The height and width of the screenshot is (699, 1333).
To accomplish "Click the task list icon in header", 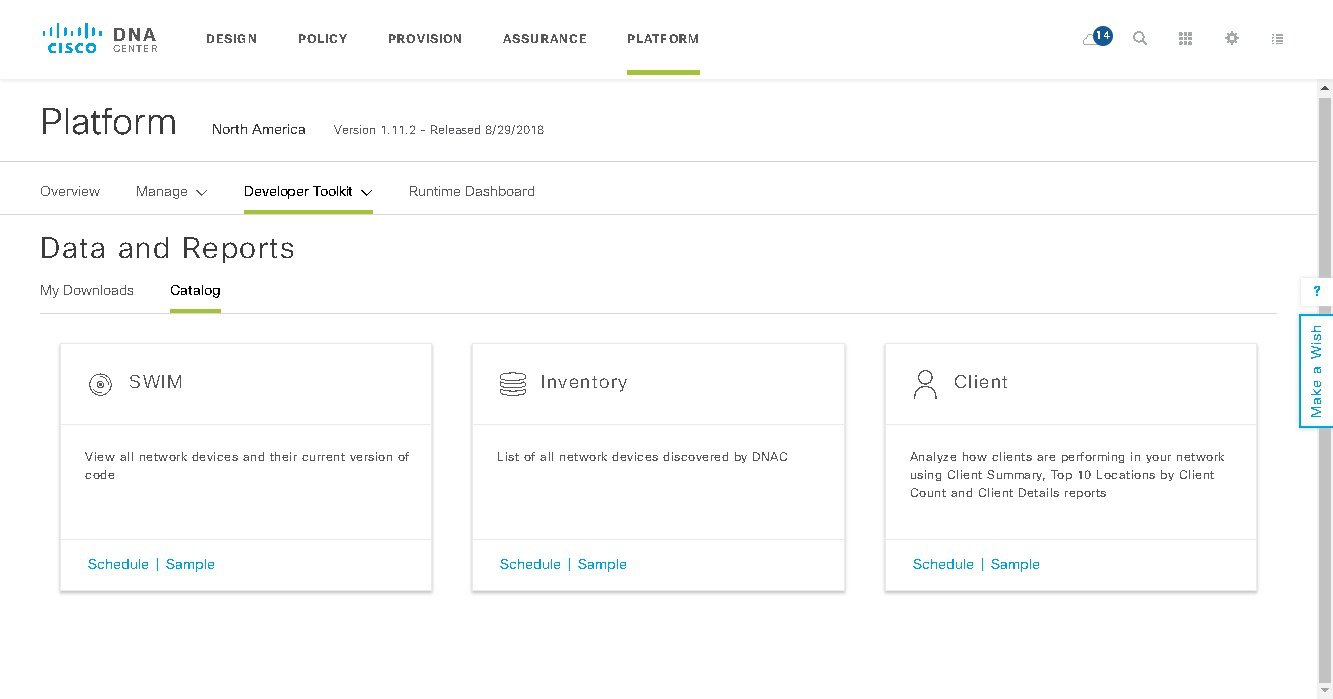I will point(1278,38).
